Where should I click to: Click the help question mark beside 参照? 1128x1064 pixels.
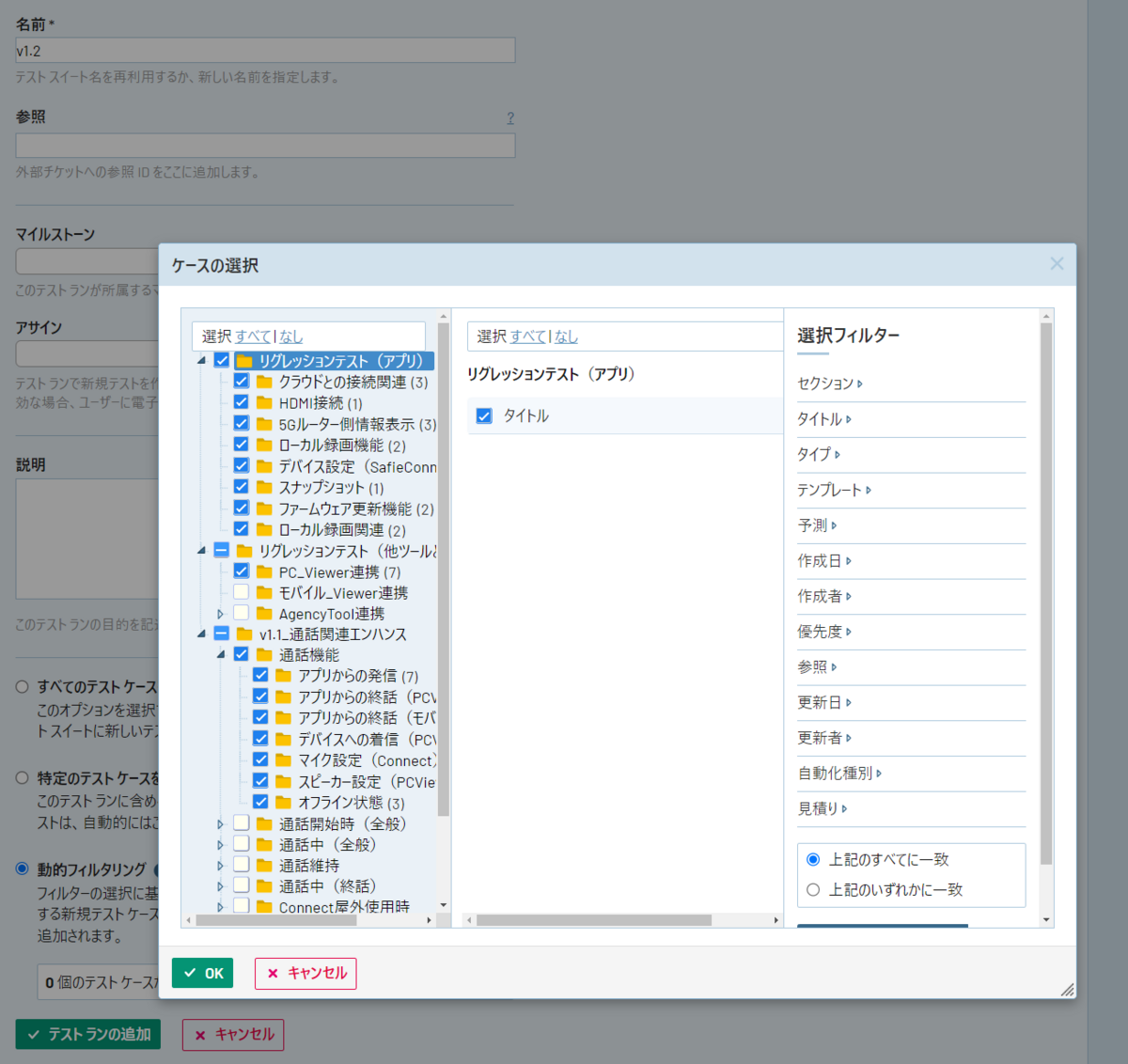point(510,117)
